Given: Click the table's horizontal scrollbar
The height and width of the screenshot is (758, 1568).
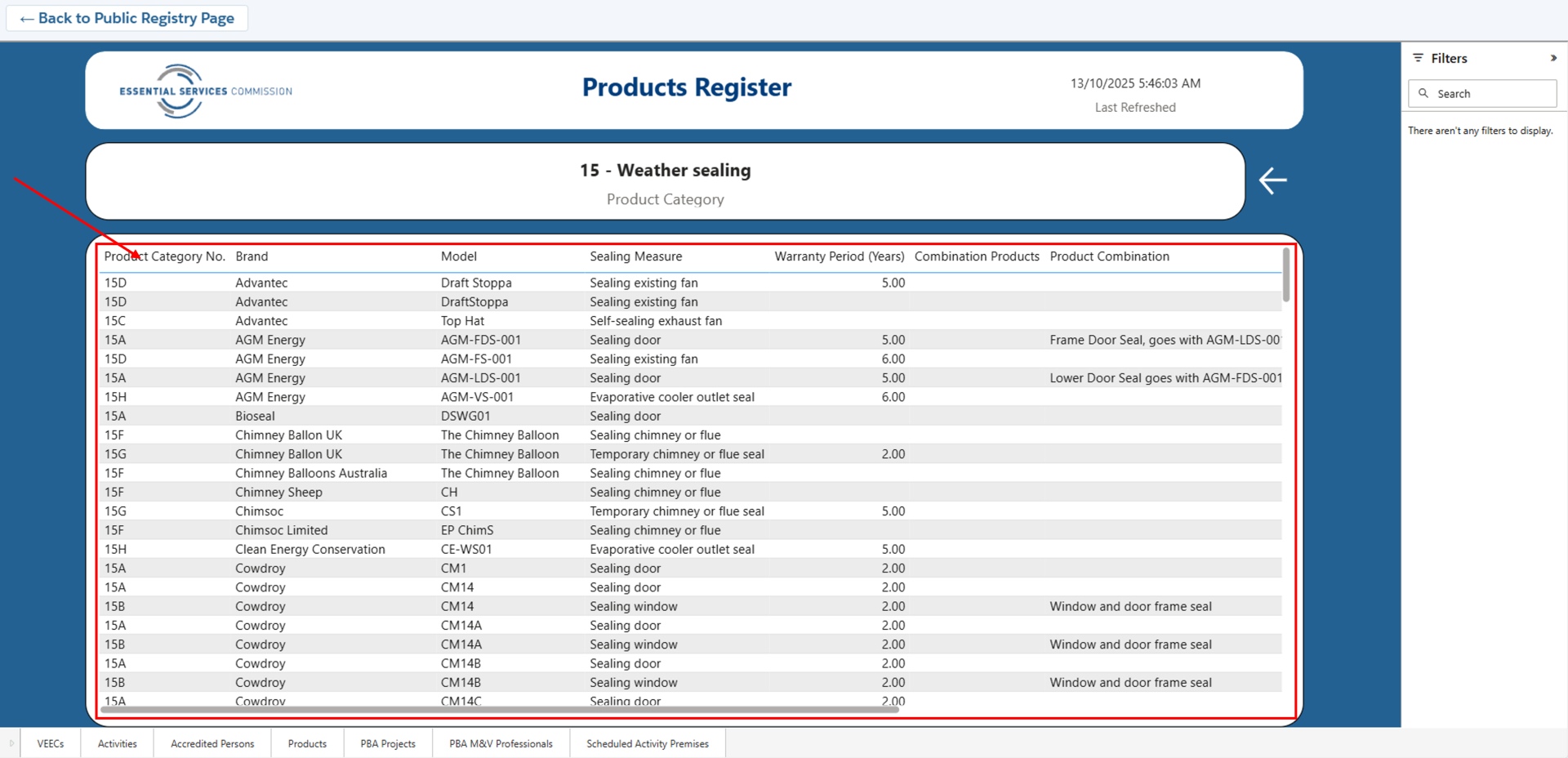Looking at the screenshot, I should pos(498,710).
